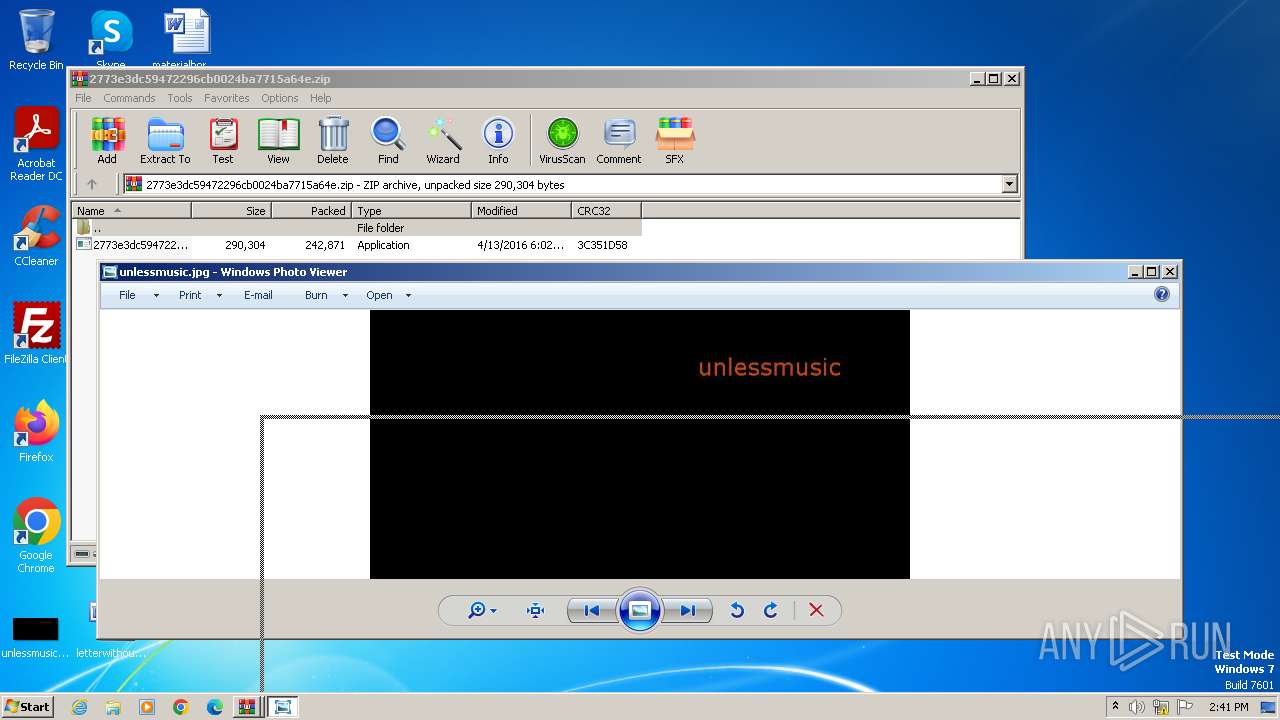Open Chrome from taskbar
Image resolution: width=1280 pixels, height=720 pixels.
pos(181,707)
